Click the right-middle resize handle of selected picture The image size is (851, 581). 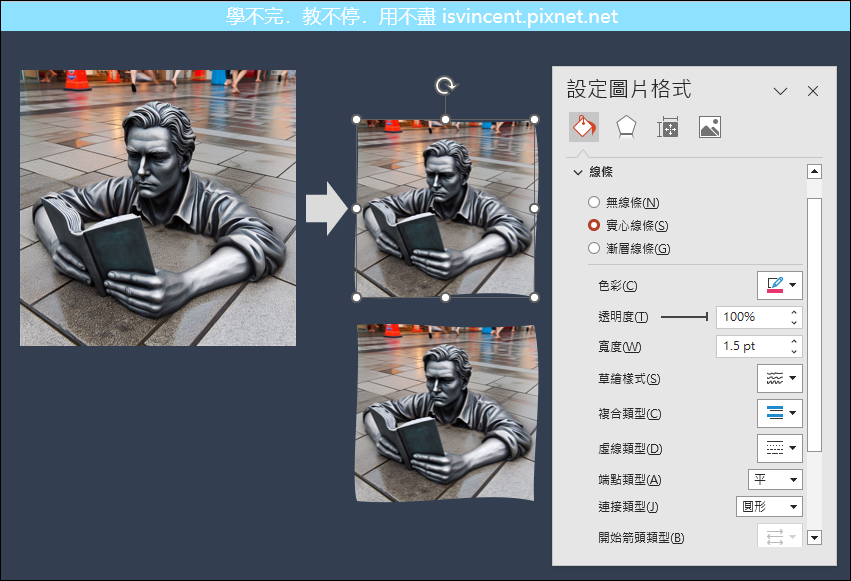(x=535, y=208)
